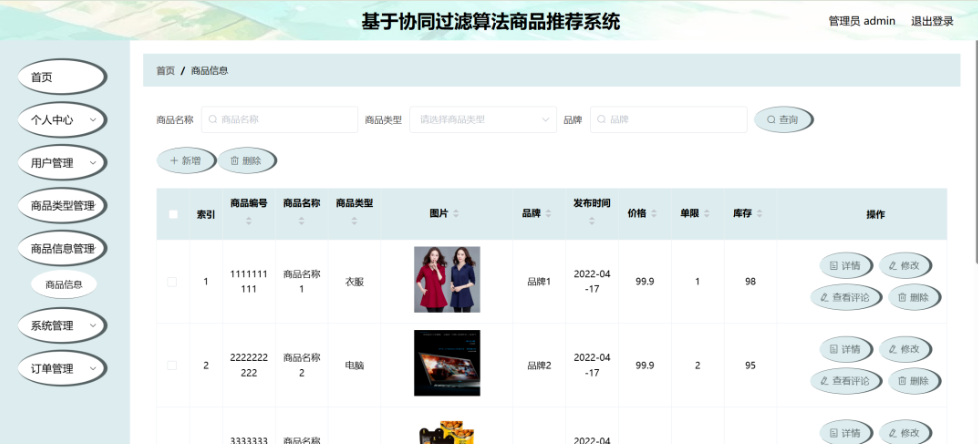
Task: Click 管理员 admin account text
Action: pos(861,21)
